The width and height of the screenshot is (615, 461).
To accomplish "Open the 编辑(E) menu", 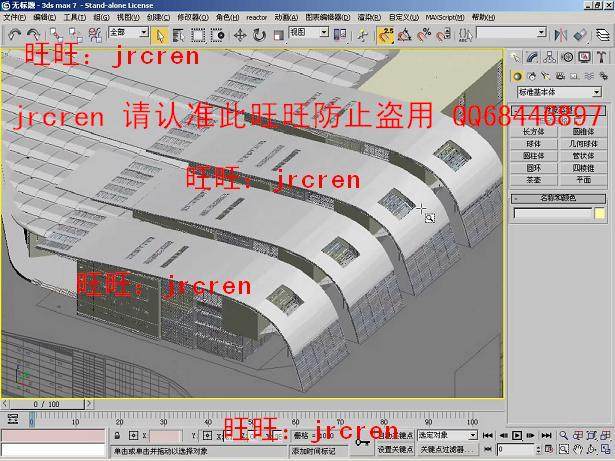I will click(x=44, y=18).
